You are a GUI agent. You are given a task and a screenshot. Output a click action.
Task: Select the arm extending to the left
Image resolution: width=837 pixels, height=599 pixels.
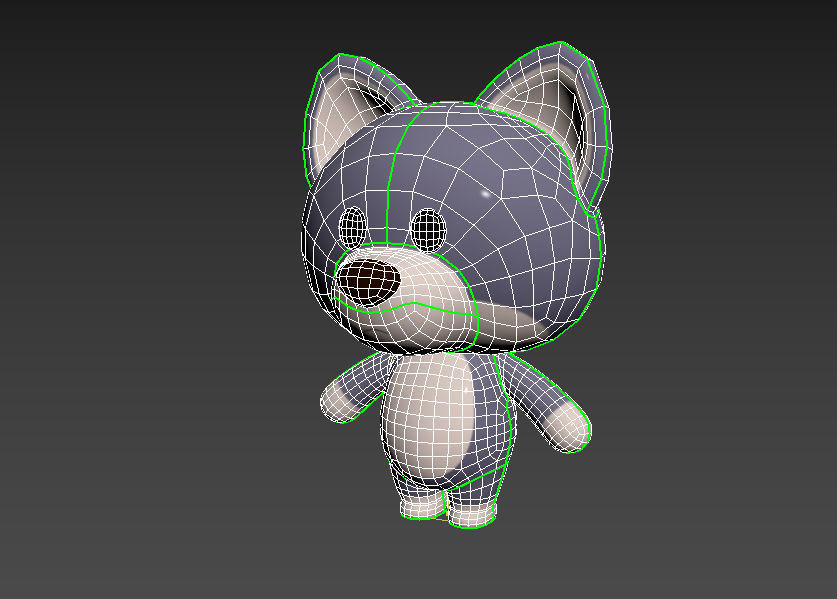tap(354, 389)
